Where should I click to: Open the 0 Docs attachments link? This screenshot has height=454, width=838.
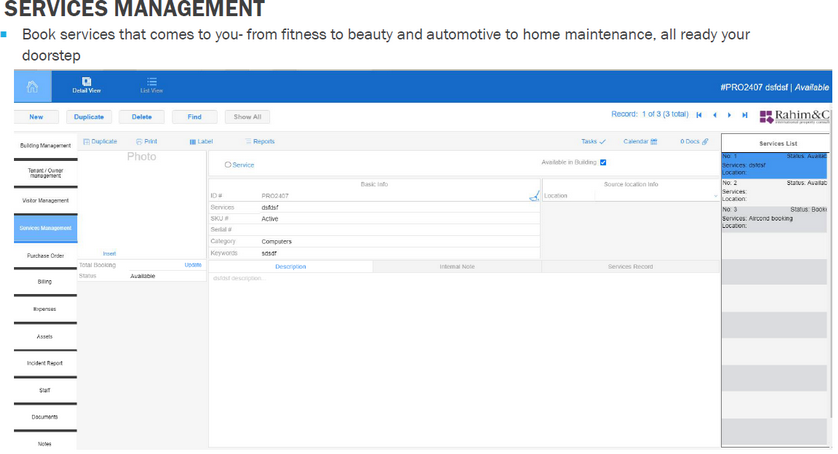694,142
